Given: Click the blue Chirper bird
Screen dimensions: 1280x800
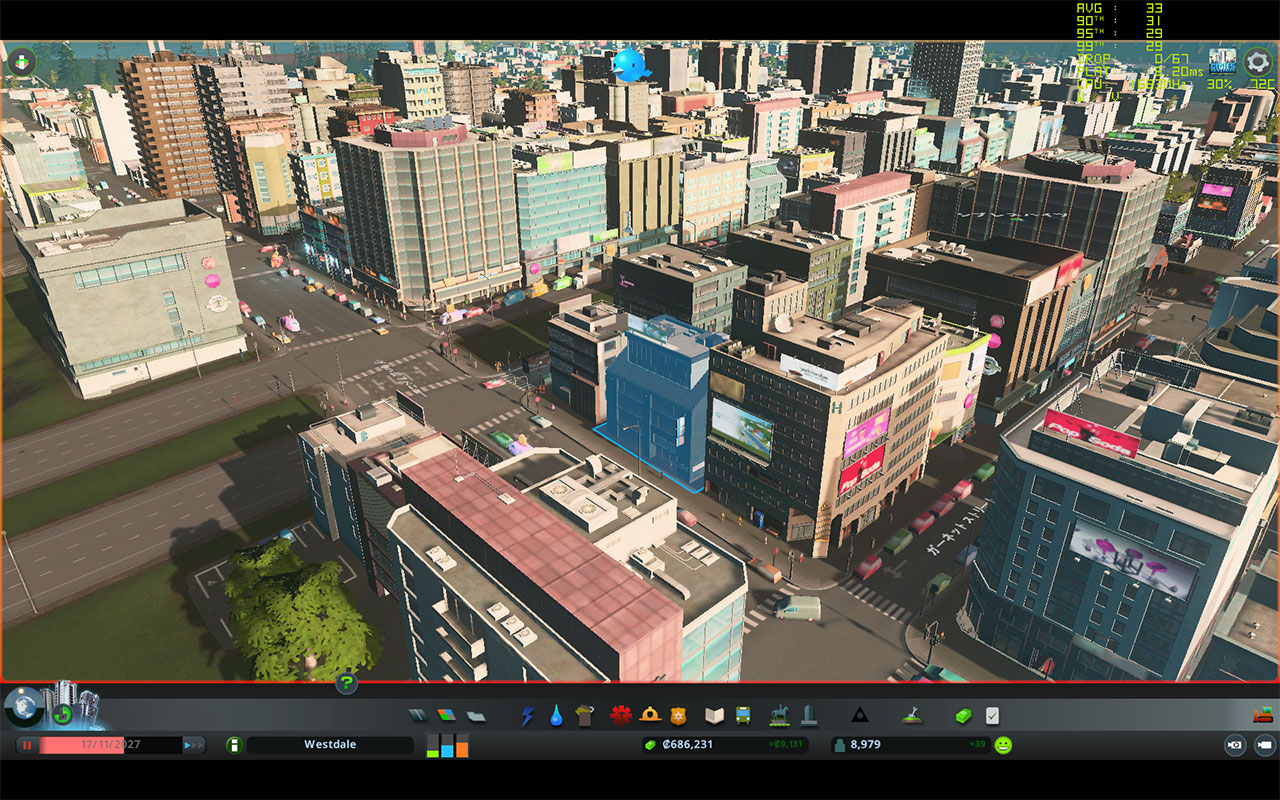Looking at the screenshot, I should coord(631,63).
